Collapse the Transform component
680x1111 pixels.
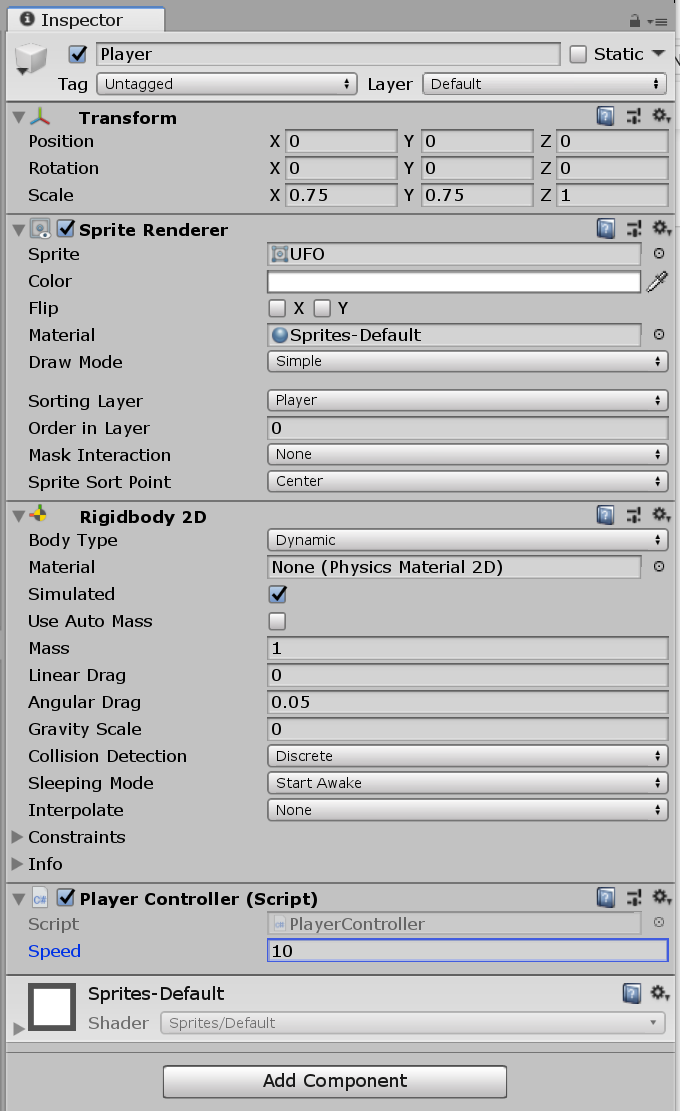(x=18, y=117)
